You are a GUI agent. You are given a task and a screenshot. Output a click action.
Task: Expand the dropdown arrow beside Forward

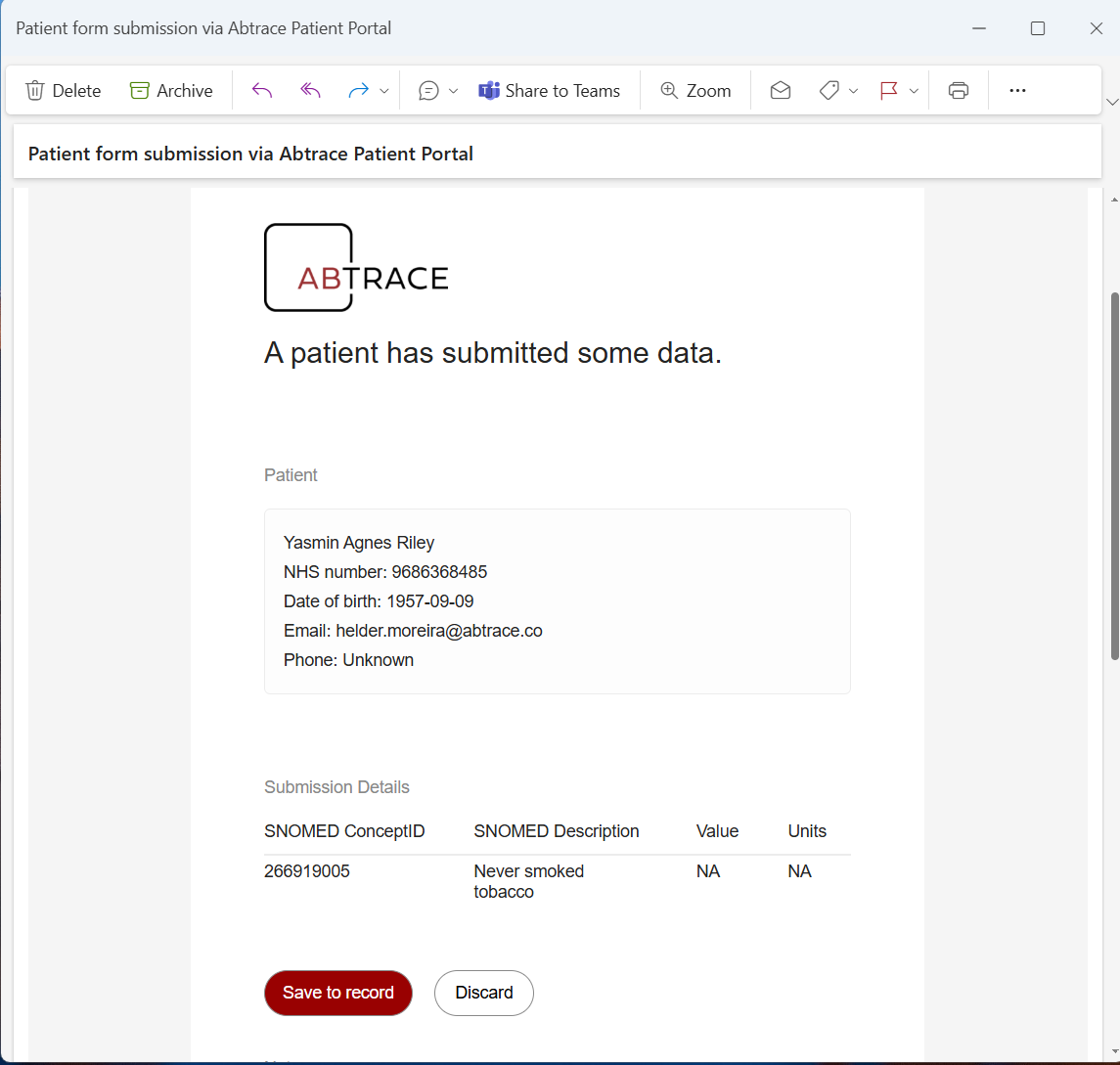[383, 91]
